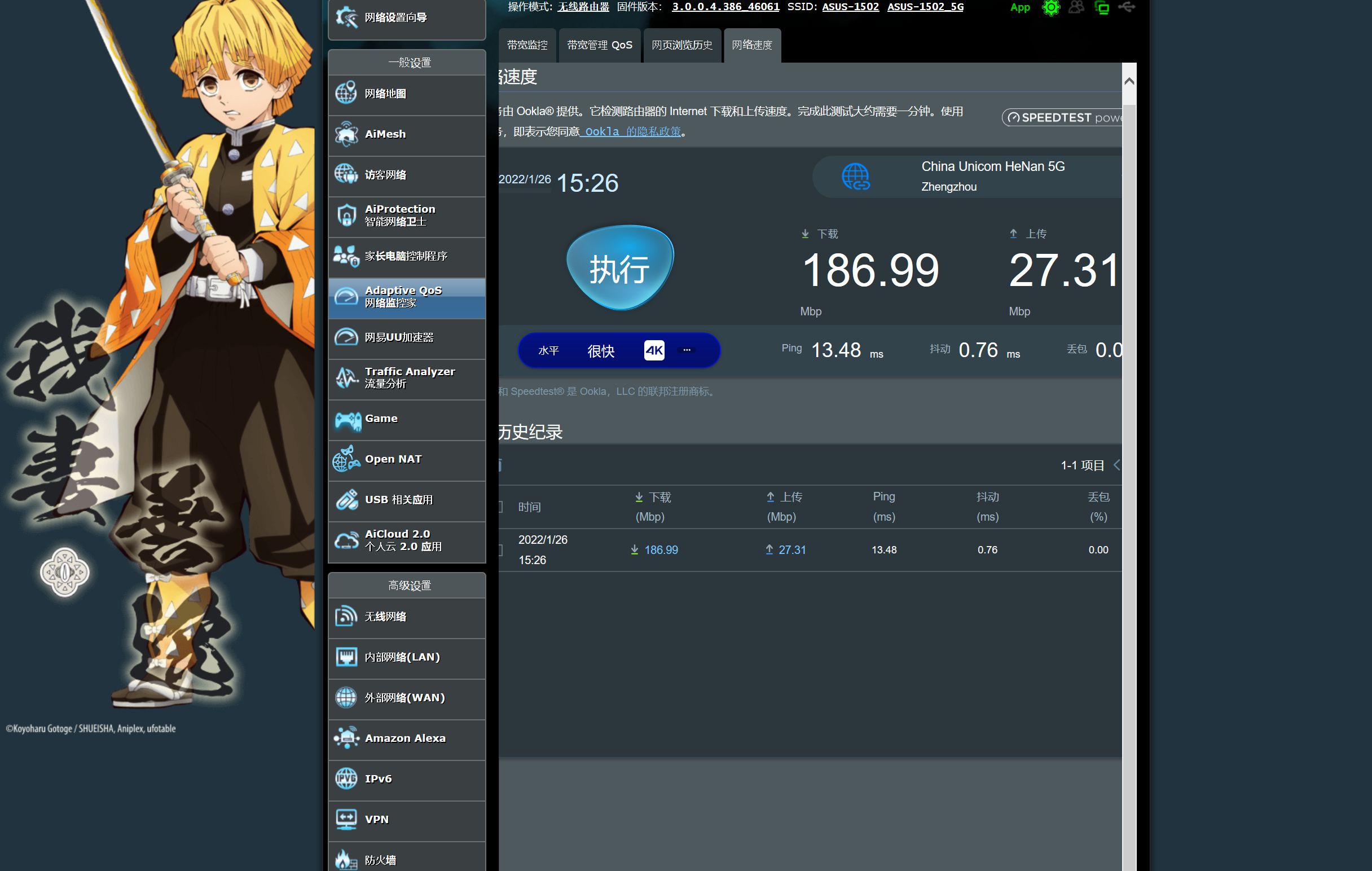Screen dimensions: 1372x871
Task: Tick the checkbox for the 2022/1/26 record
Action: [500, 549]
